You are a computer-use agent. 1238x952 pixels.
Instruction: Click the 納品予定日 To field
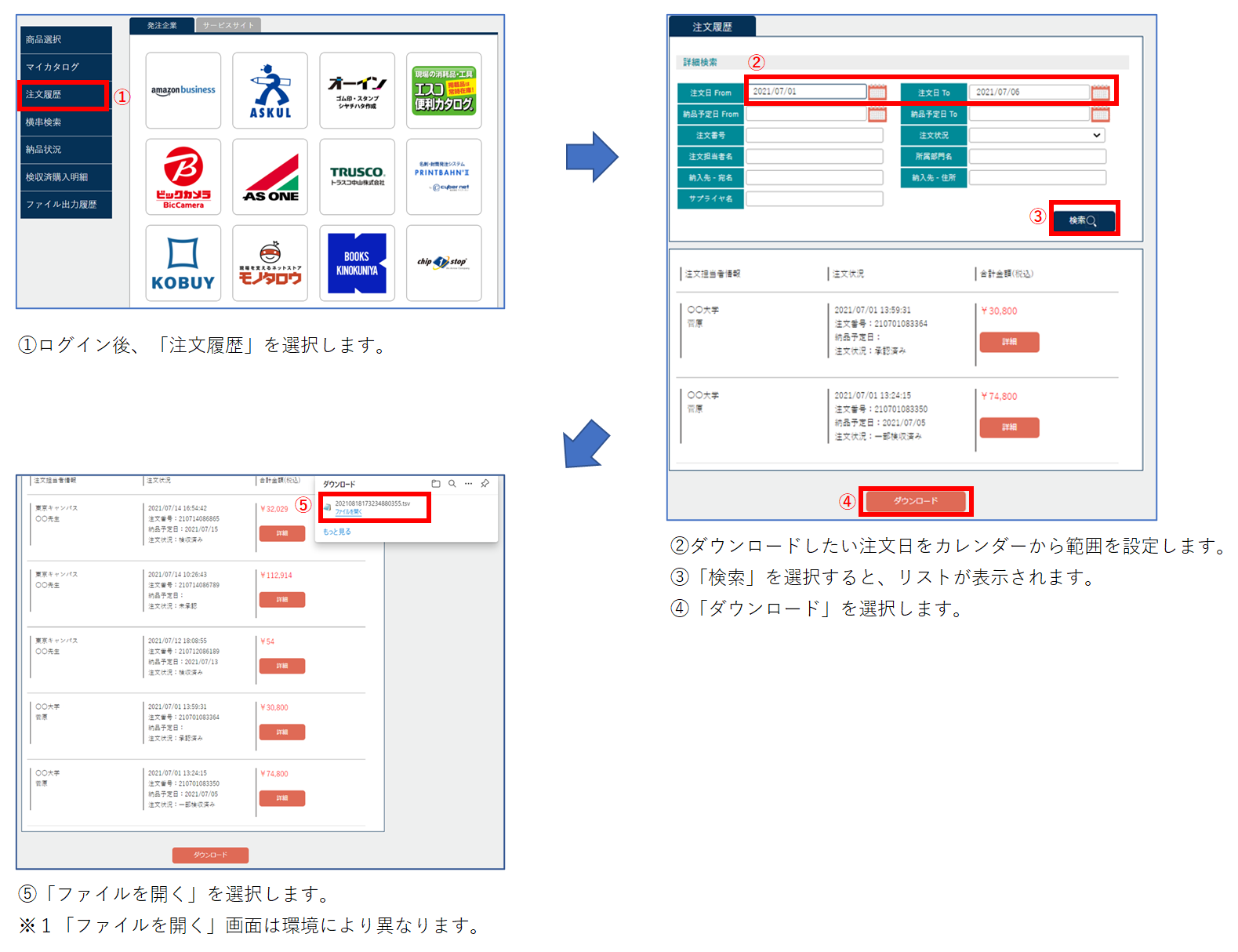[x=1029, y=114]
